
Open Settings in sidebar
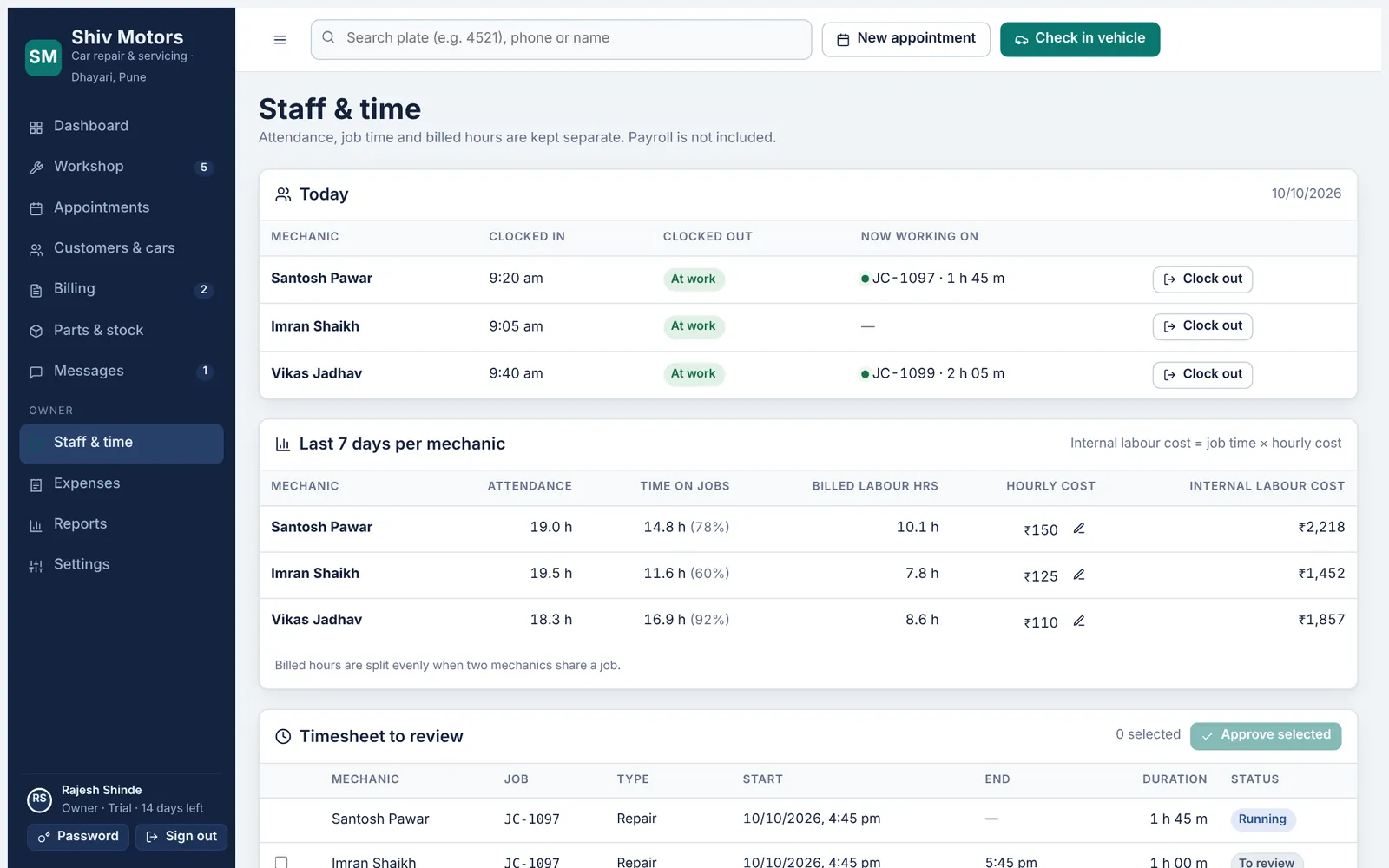[x=122, y=565]
